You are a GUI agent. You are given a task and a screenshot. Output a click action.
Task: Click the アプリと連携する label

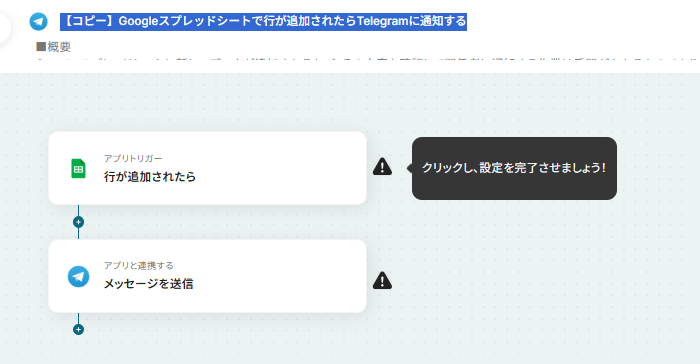click(x=139, y=266)
